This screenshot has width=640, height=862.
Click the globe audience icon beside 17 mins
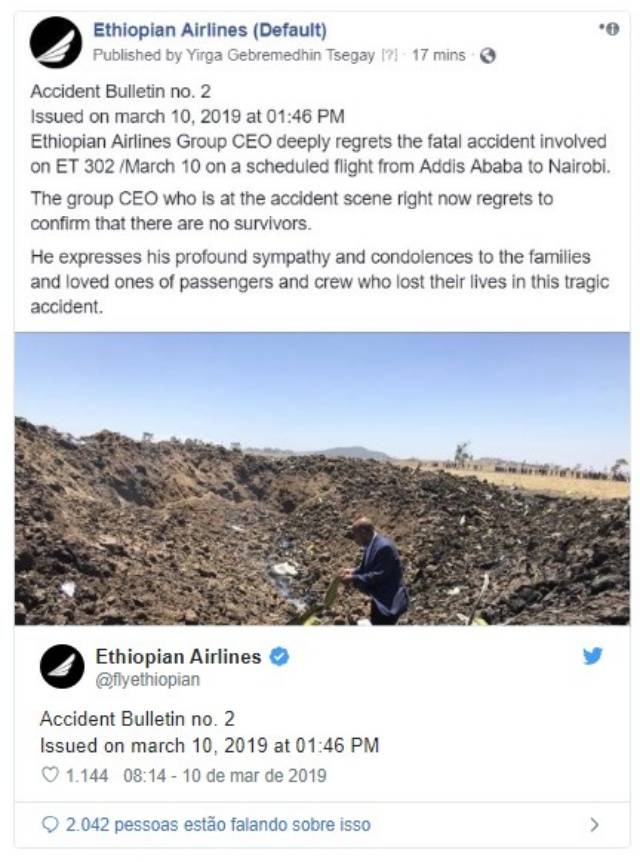pyautogui.click(x=487, y=56)
